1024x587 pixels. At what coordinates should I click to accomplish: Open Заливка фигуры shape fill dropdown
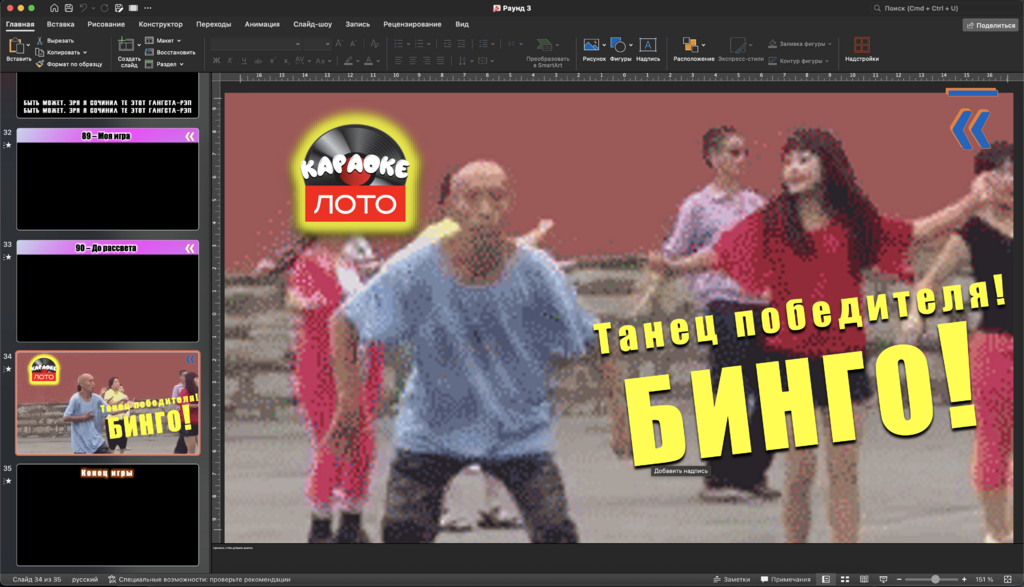pyautogui.click(x=800, y=44)
